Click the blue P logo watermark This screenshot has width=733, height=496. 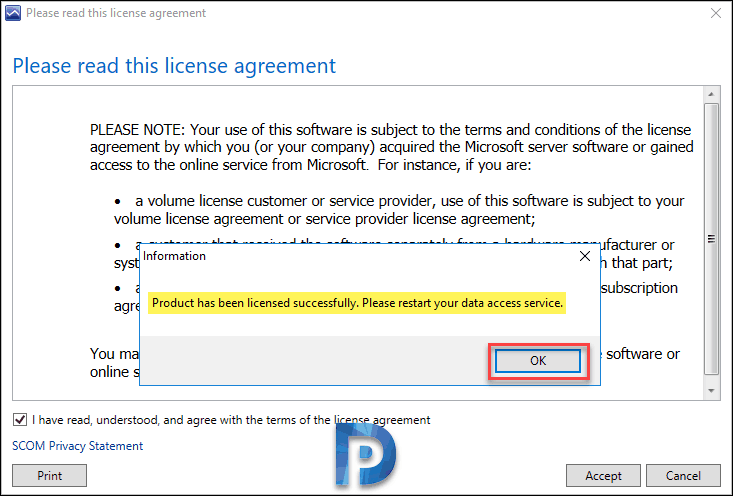[366, 455]
